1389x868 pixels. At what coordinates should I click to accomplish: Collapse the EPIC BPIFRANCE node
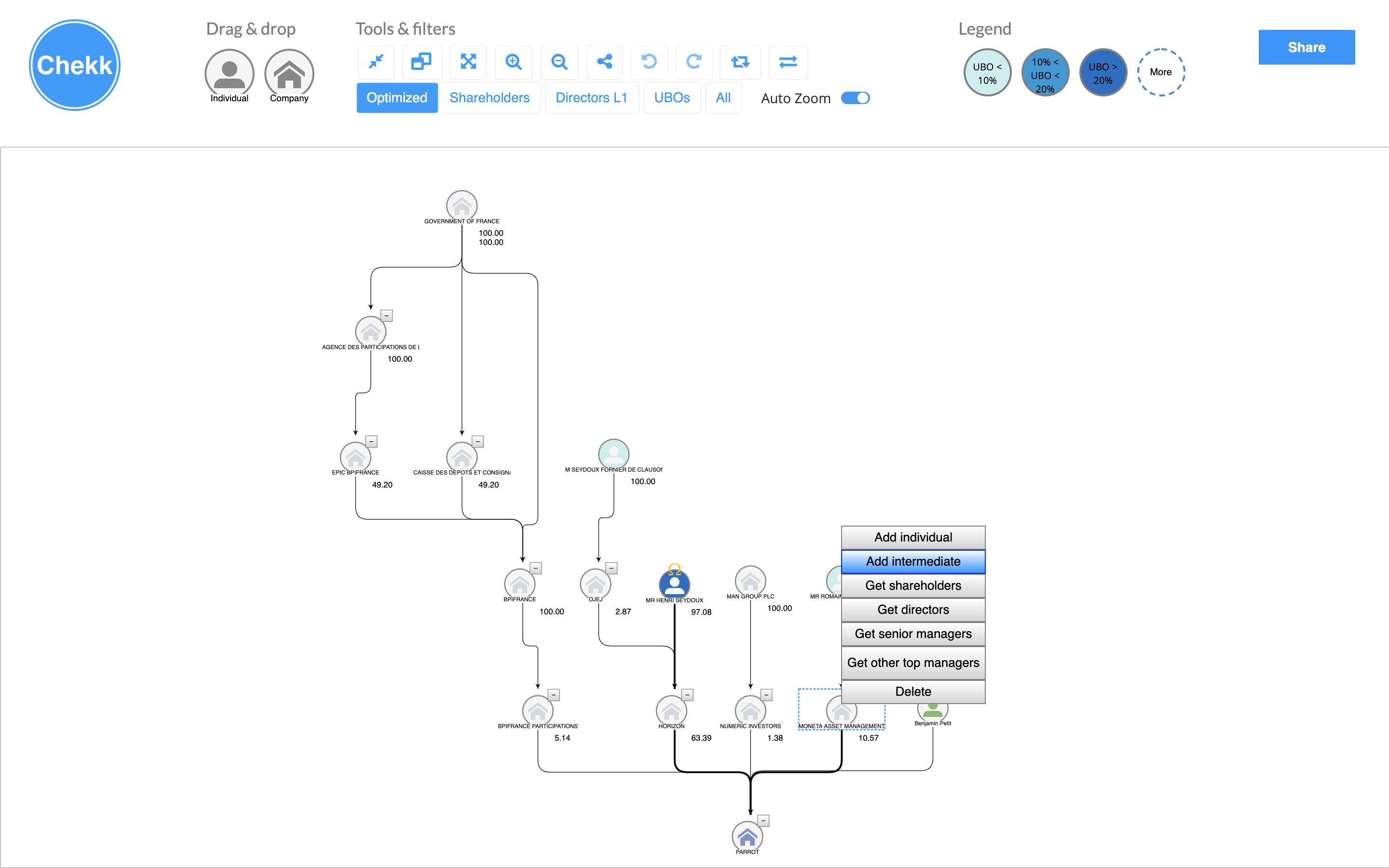click(x=371, y=441)
